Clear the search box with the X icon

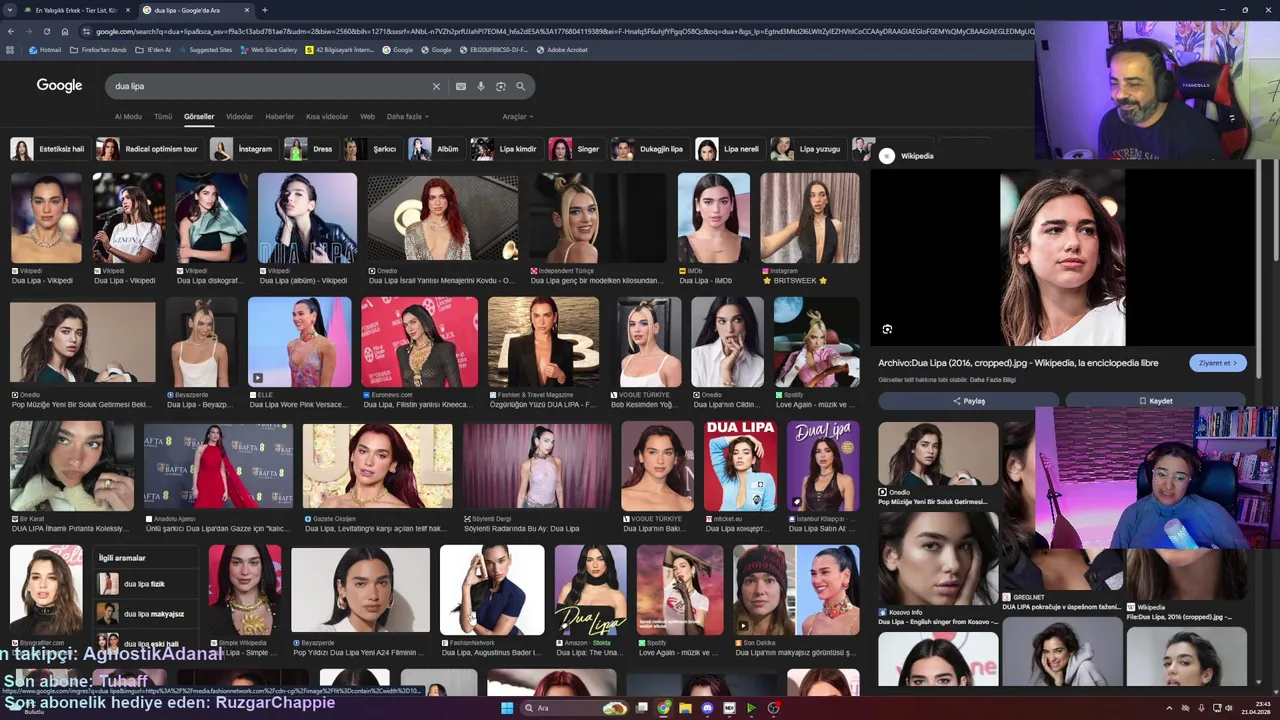pyautogui.click(x=436, y=87)
